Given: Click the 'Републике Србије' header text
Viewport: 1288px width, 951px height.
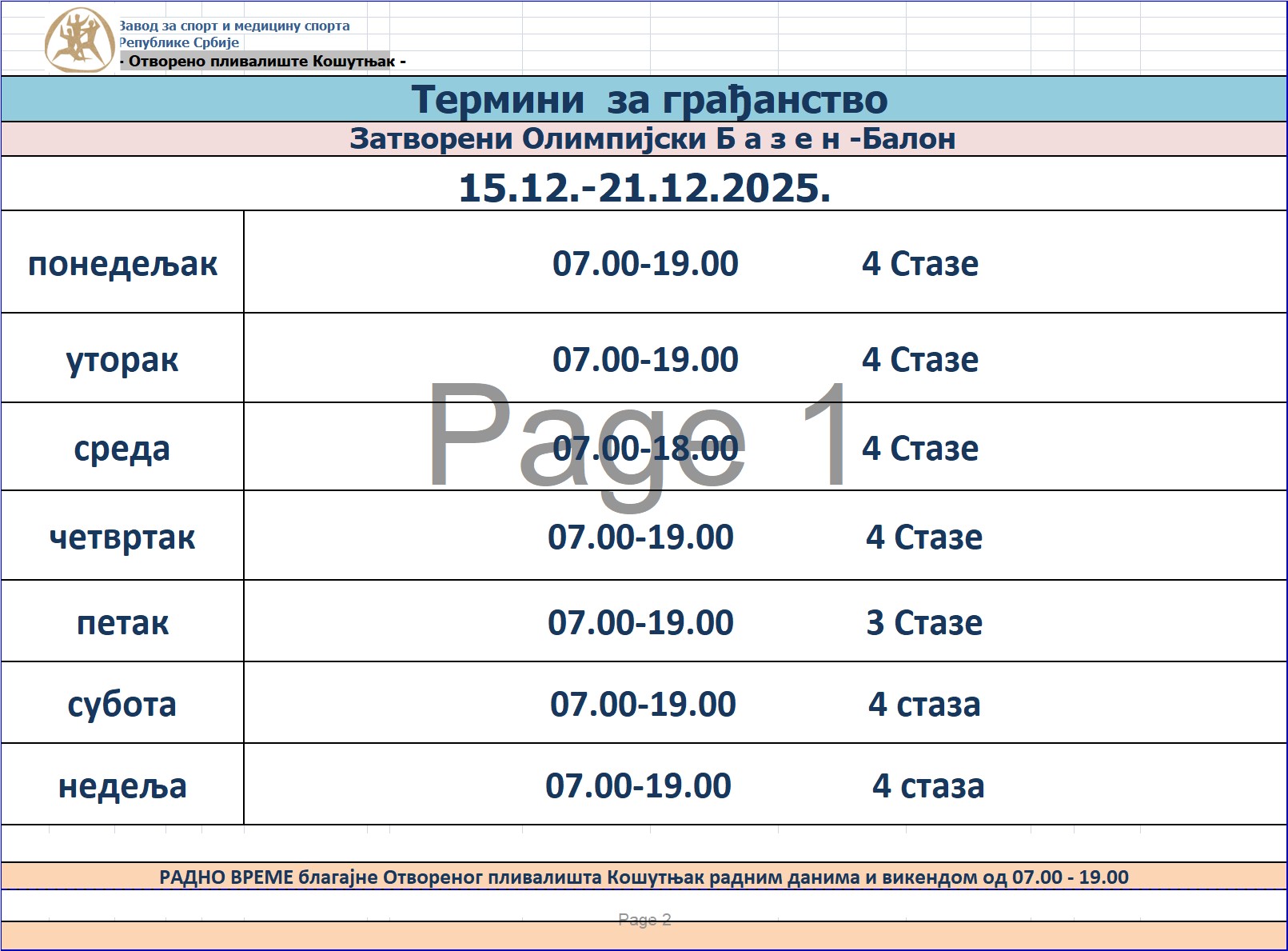Looking at the screenshot, I should click(179, 42).
